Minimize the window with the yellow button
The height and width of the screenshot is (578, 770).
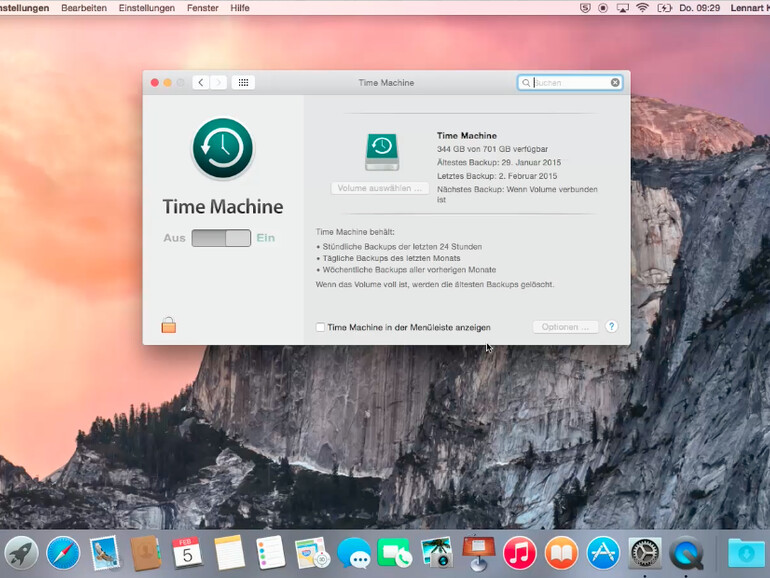pos(167,83)
